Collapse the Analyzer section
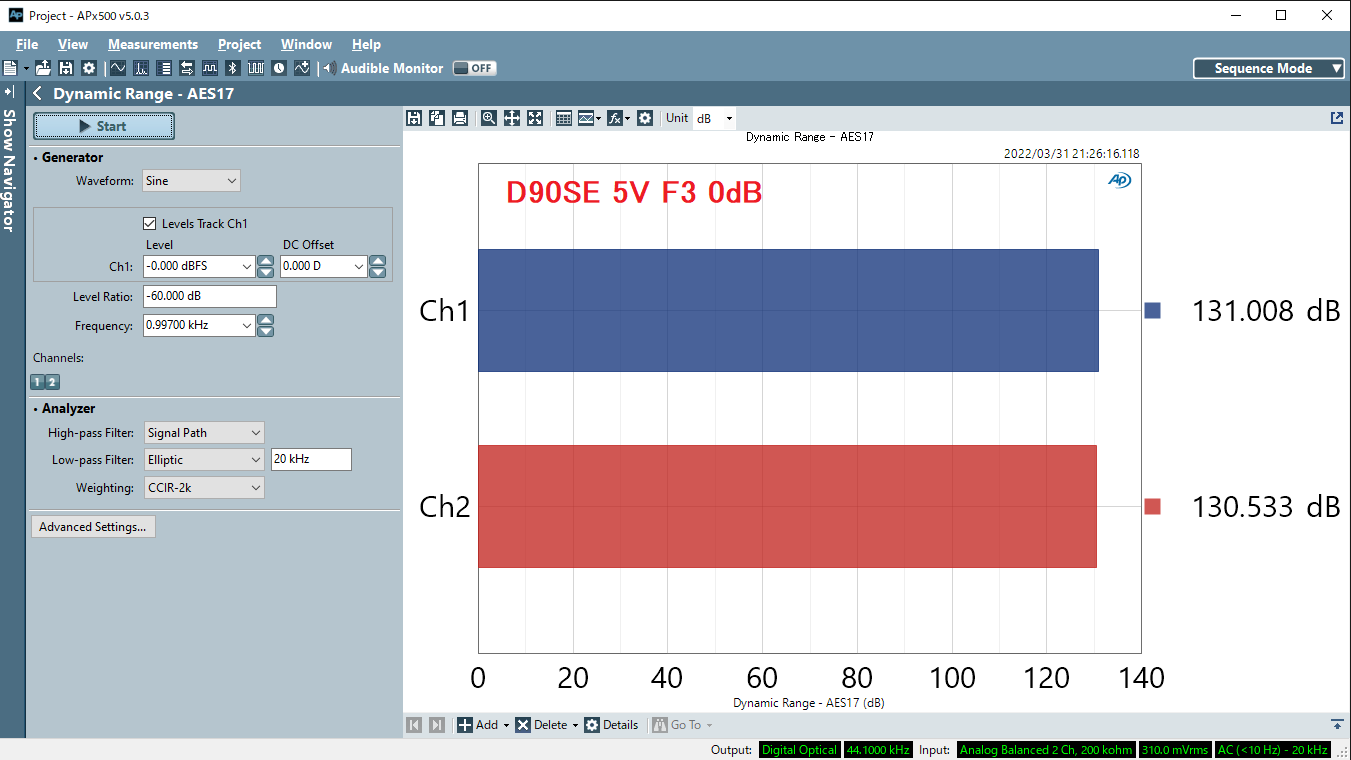Viewport: 1351px width, 760px height. click(x=36, y=409)
